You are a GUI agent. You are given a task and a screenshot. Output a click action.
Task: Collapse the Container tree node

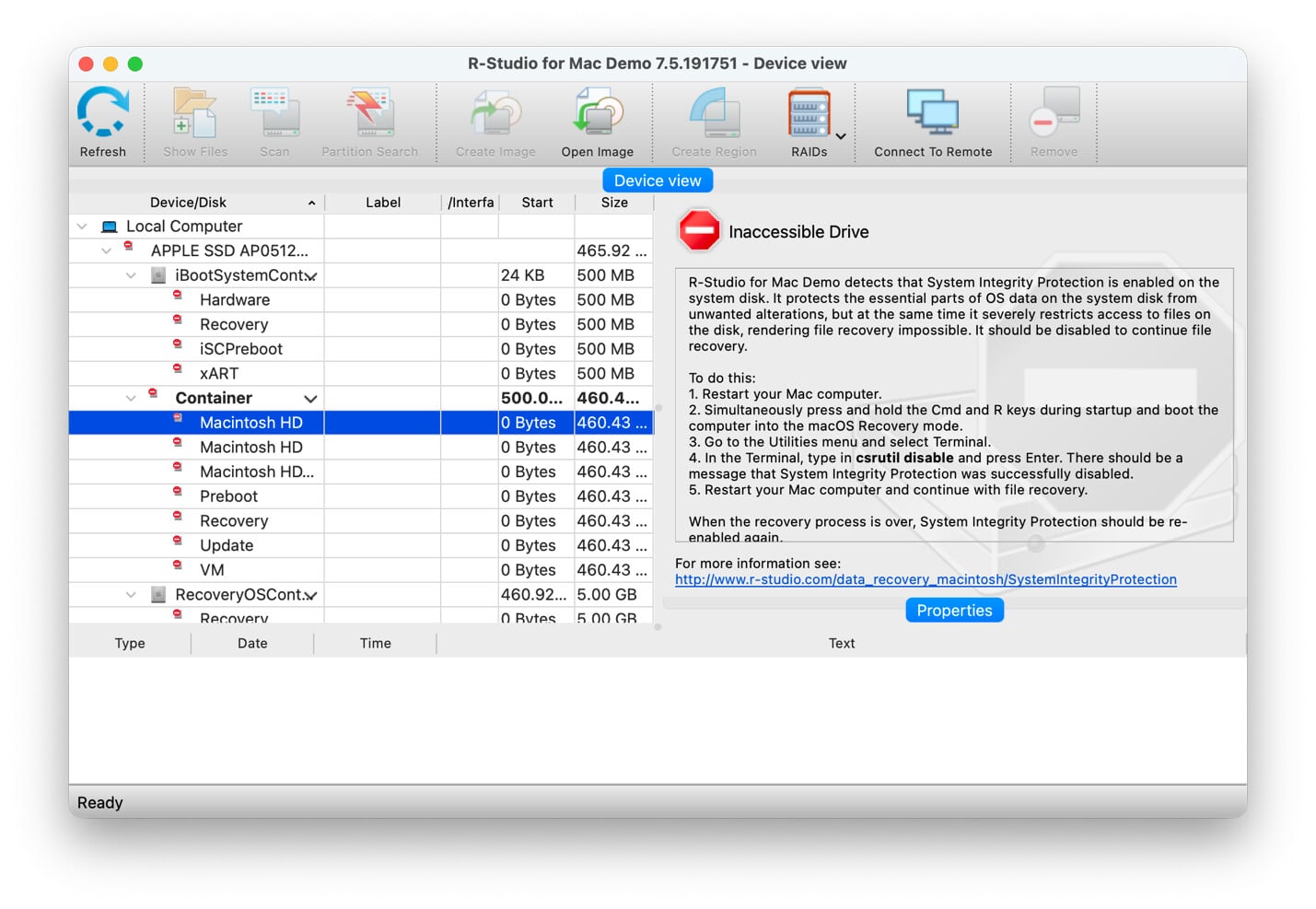pos(131,398)
